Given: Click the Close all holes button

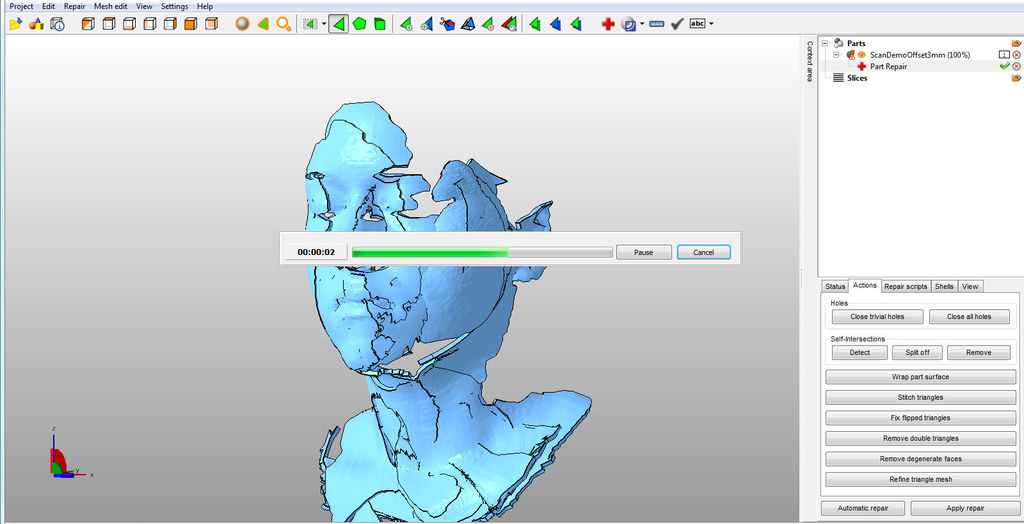Looking at the screenshot, I should point(968,317).
